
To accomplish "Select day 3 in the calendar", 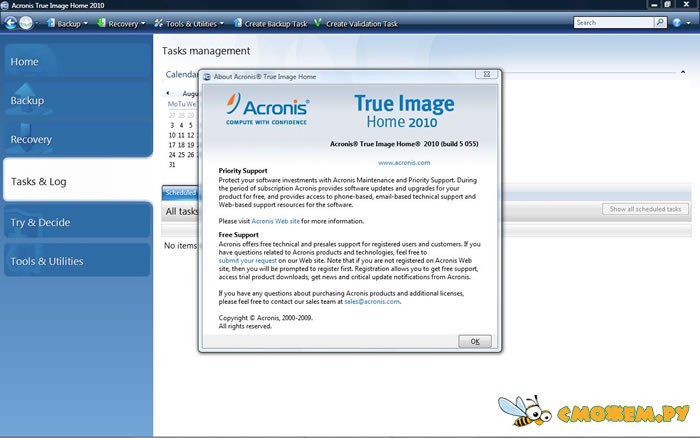I will coord(172,125).
